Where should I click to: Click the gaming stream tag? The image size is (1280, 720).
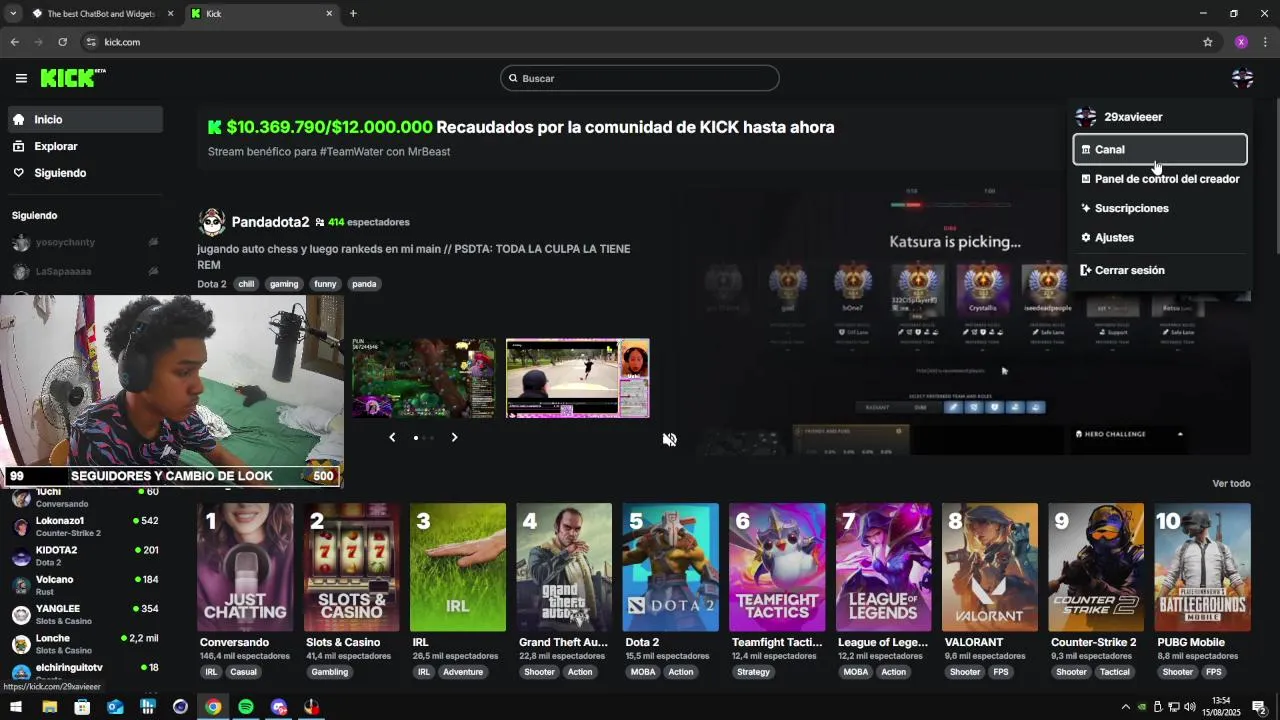[284, 284]
